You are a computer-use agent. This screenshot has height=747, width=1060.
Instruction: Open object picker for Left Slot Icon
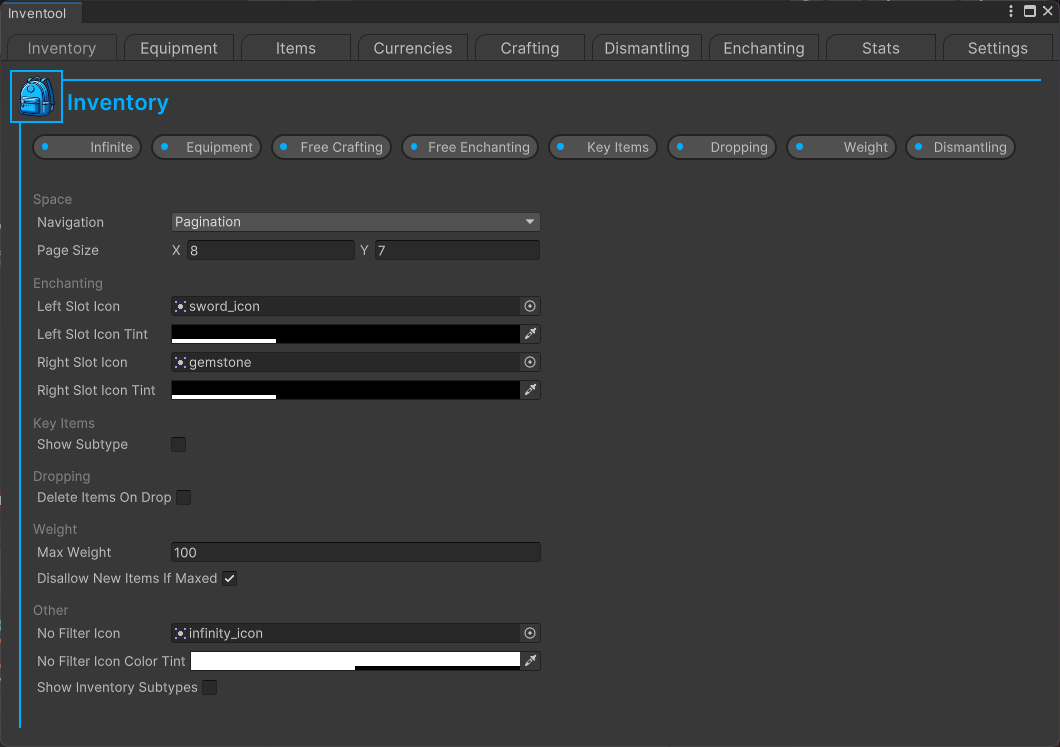pos(530,307)
